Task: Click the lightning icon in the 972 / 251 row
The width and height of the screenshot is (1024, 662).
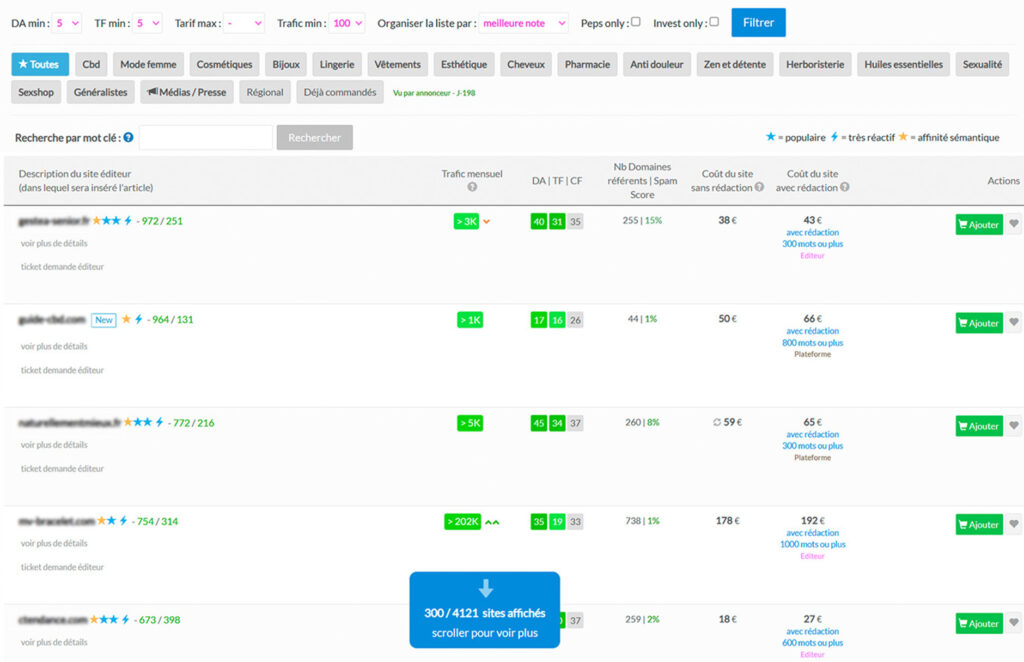Action: point(128,221)
